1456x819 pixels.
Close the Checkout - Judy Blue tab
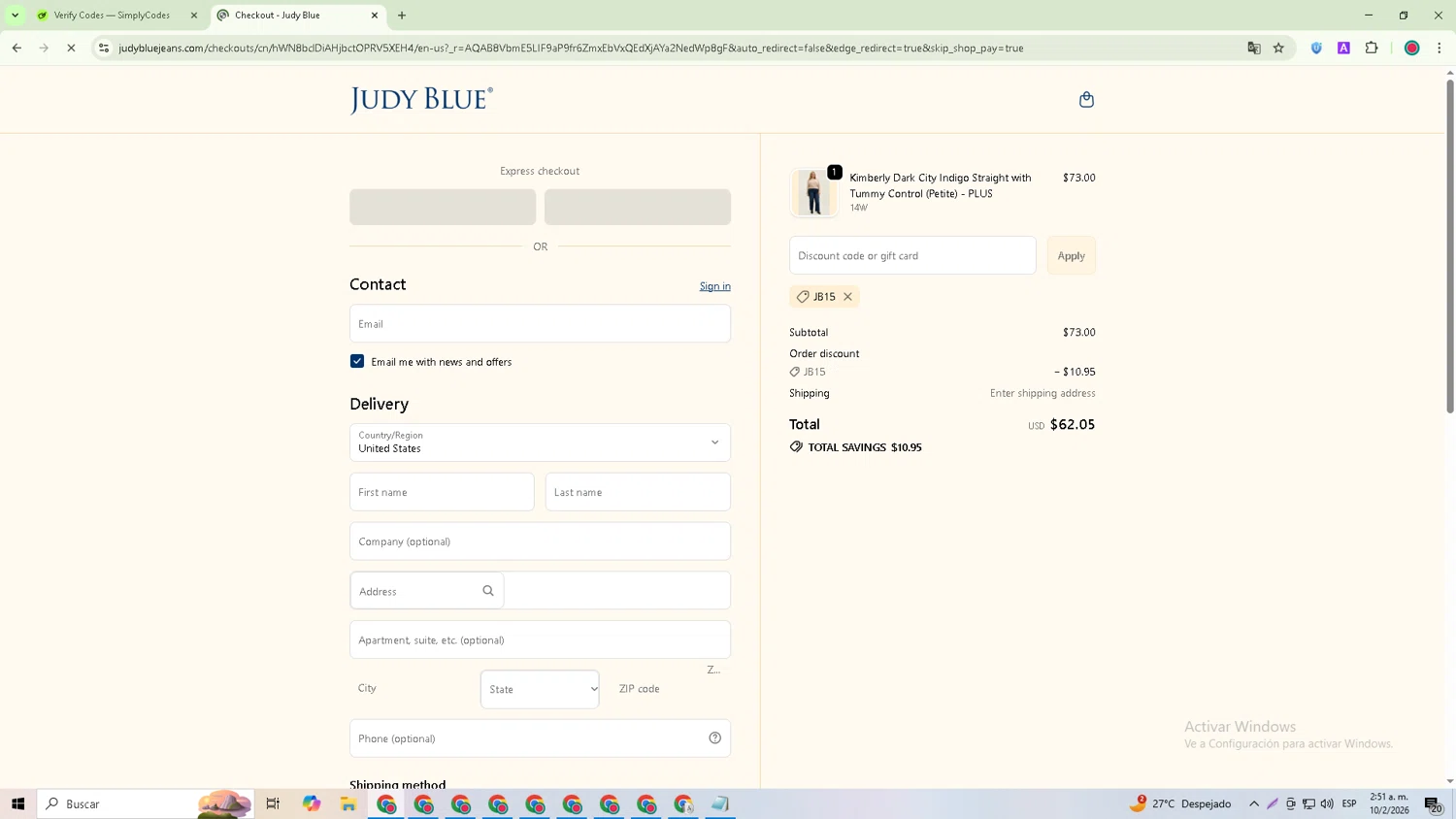[x=375, y=16]
